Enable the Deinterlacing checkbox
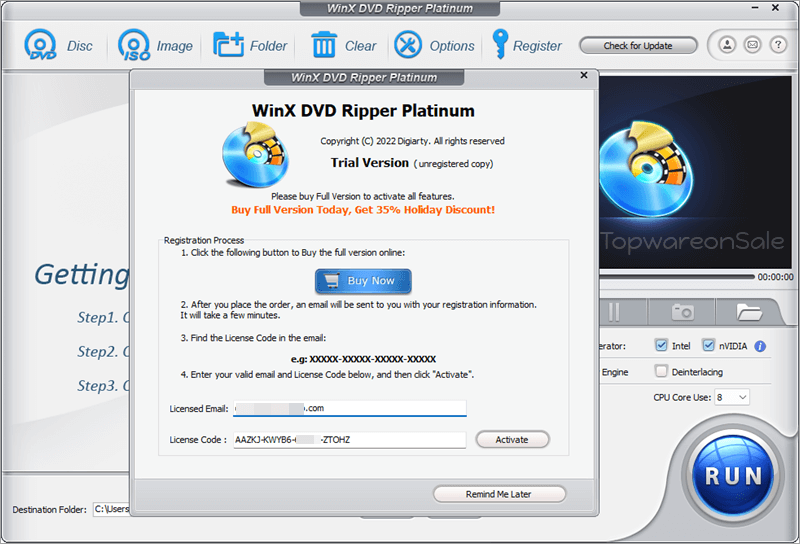Viewport: 800px width, 544px height. coord(661,371)
